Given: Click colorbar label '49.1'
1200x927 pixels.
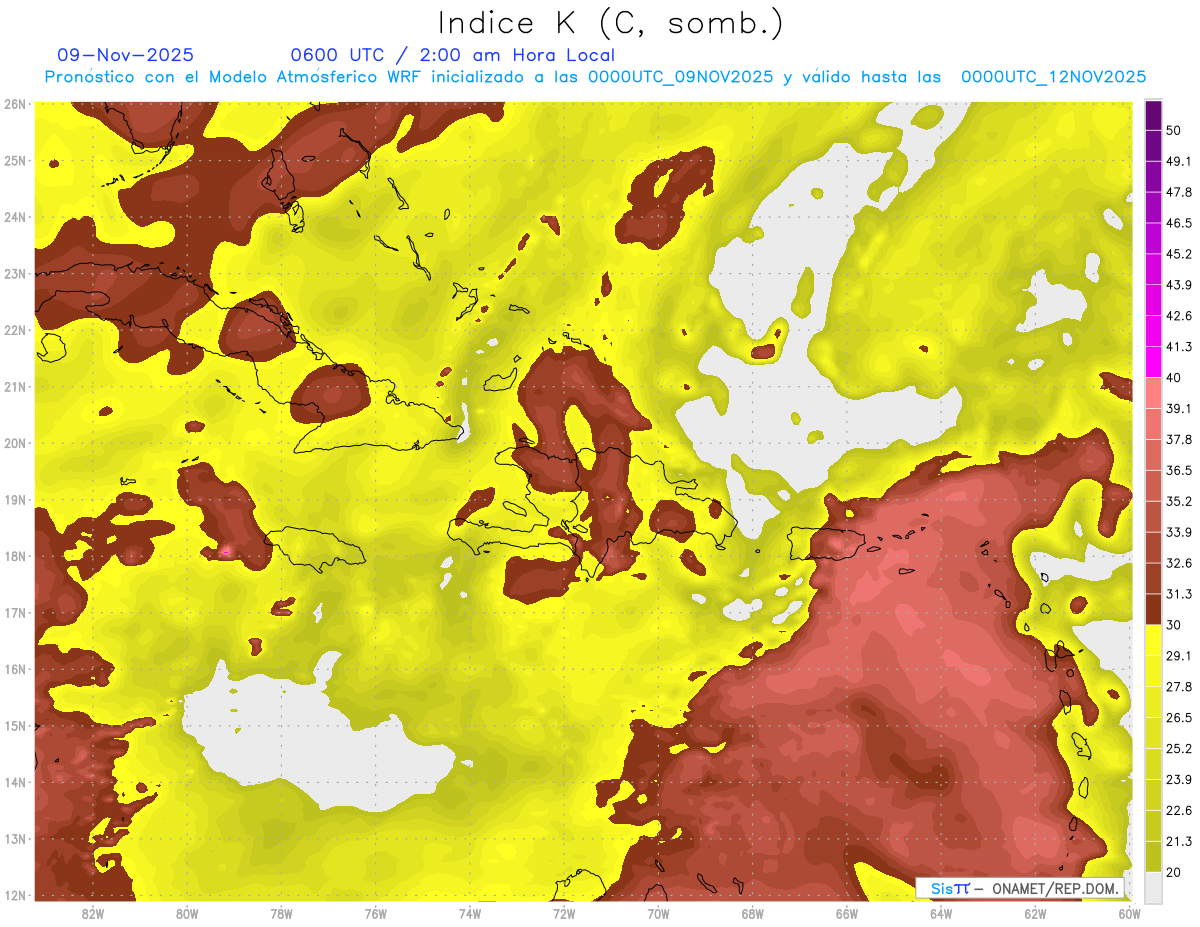Looking at the screenshot, I should tap(1179, 161).
